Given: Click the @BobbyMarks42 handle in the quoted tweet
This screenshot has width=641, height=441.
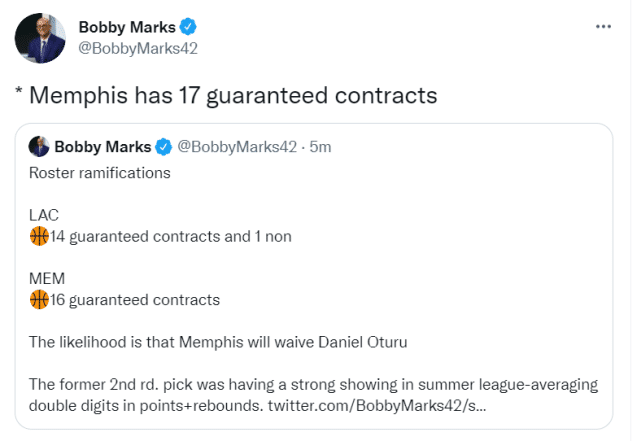Looking at the screenshot, I should click(x=237, y=147).
